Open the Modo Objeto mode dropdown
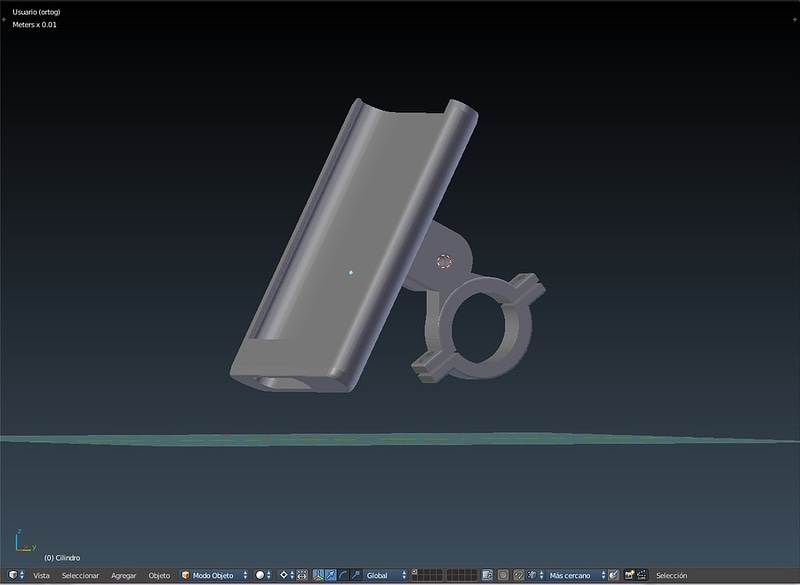Image resolution: width=800 pixels, height=585 pixels. (x=214, y=575)
